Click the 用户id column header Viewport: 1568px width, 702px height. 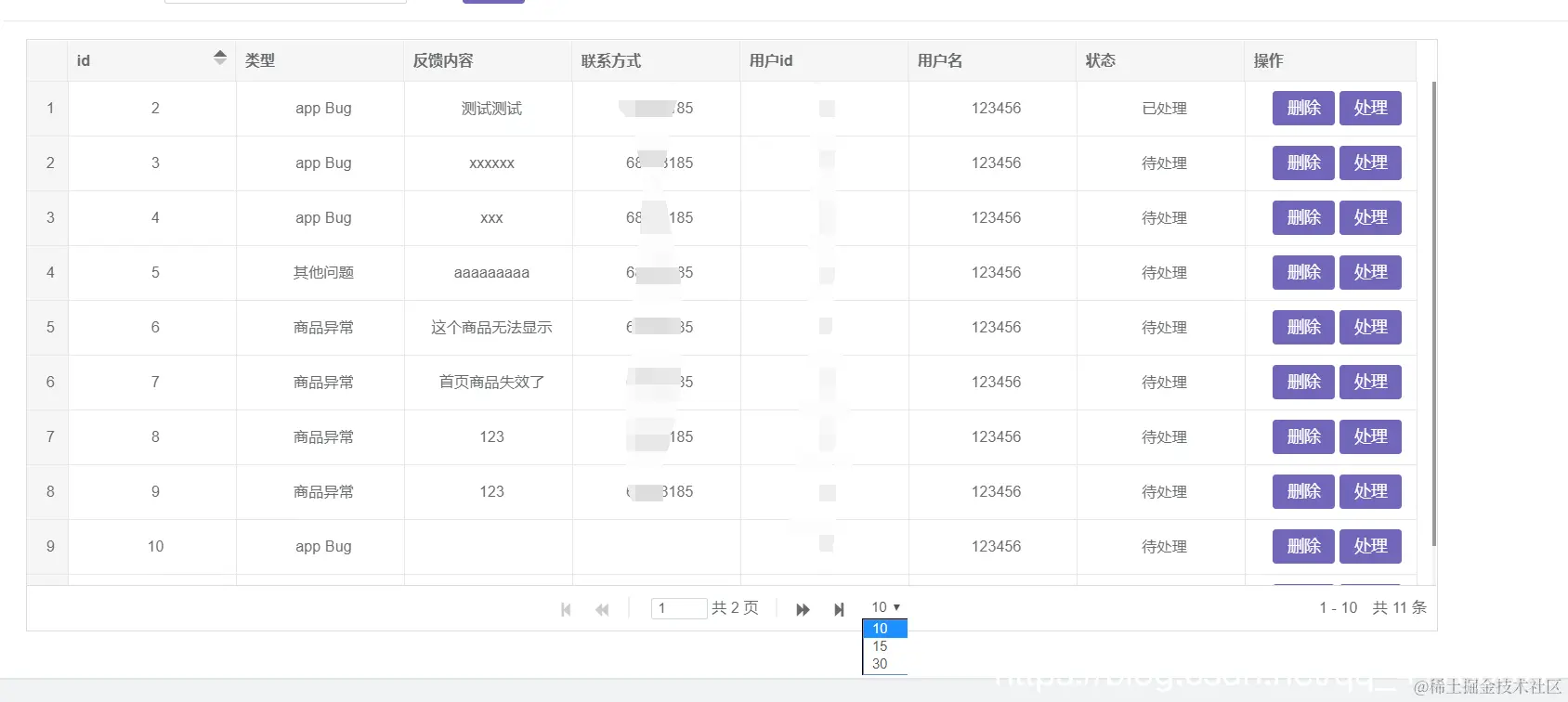coord(825,60)
